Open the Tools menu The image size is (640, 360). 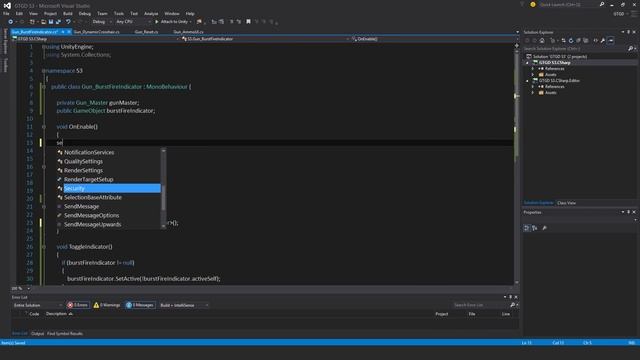tap(119, 13)
